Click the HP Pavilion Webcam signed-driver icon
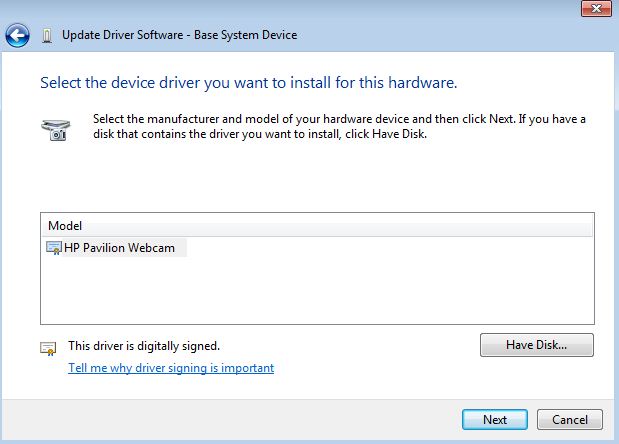The image size is (619, 444). coord(54,247)
